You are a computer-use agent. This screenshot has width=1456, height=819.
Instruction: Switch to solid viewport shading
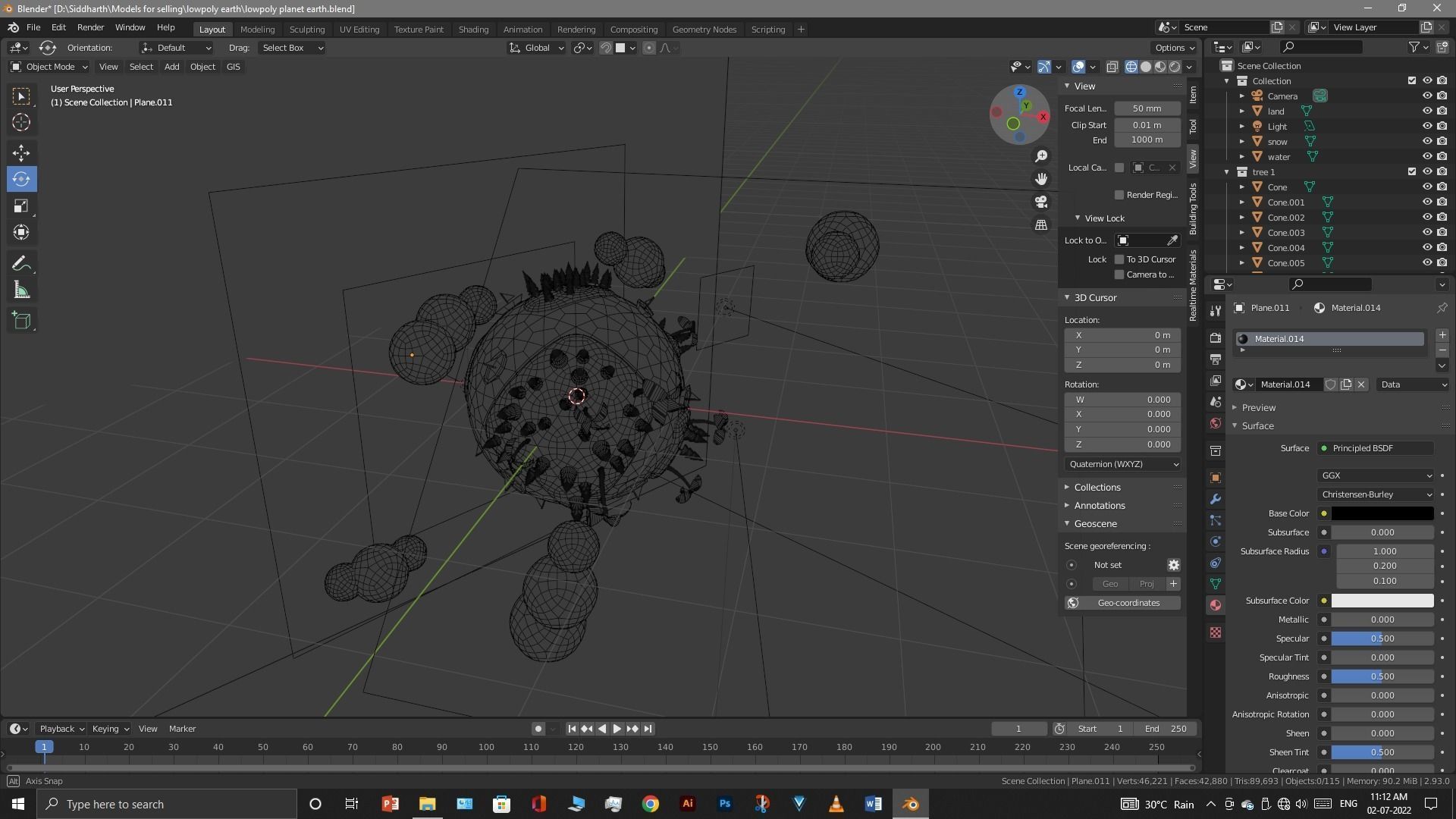coord(1146,67)
